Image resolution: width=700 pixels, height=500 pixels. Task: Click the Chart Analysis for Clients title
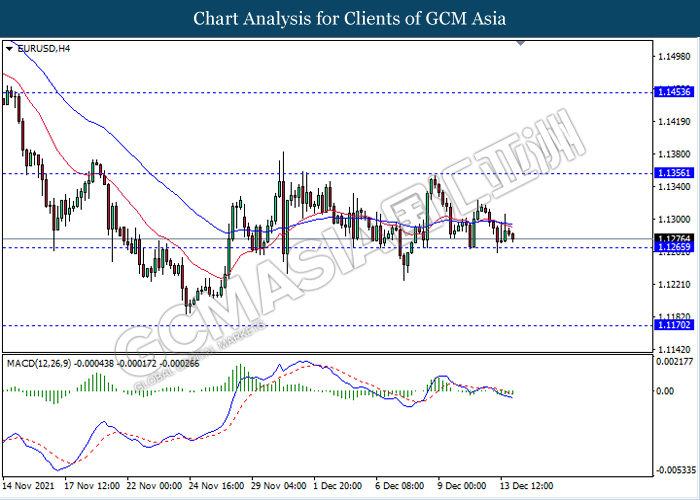pyautogui.click(x=350, y=19)
